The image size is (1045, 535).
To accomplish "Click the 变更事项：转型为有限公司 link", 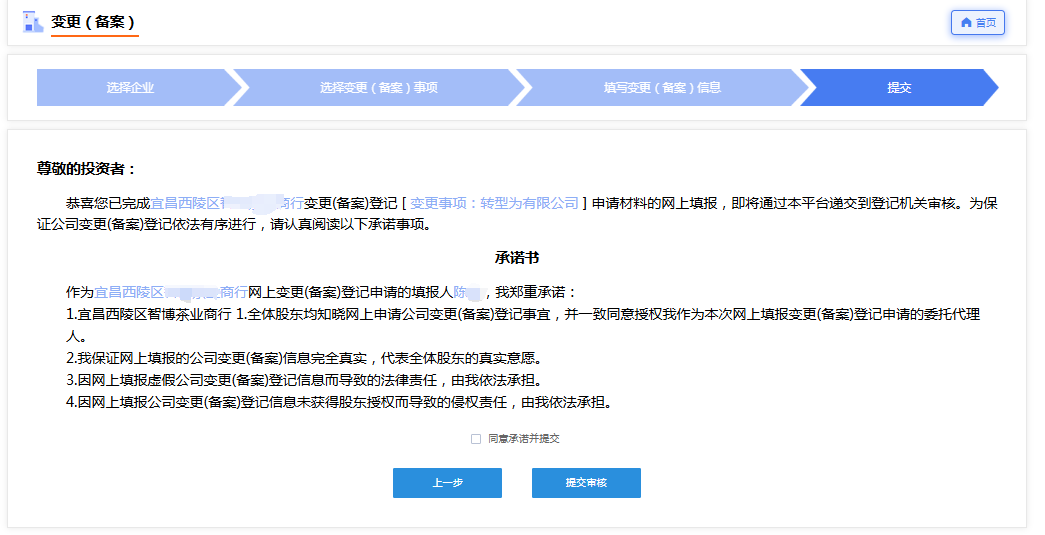I will pos(494,203).
